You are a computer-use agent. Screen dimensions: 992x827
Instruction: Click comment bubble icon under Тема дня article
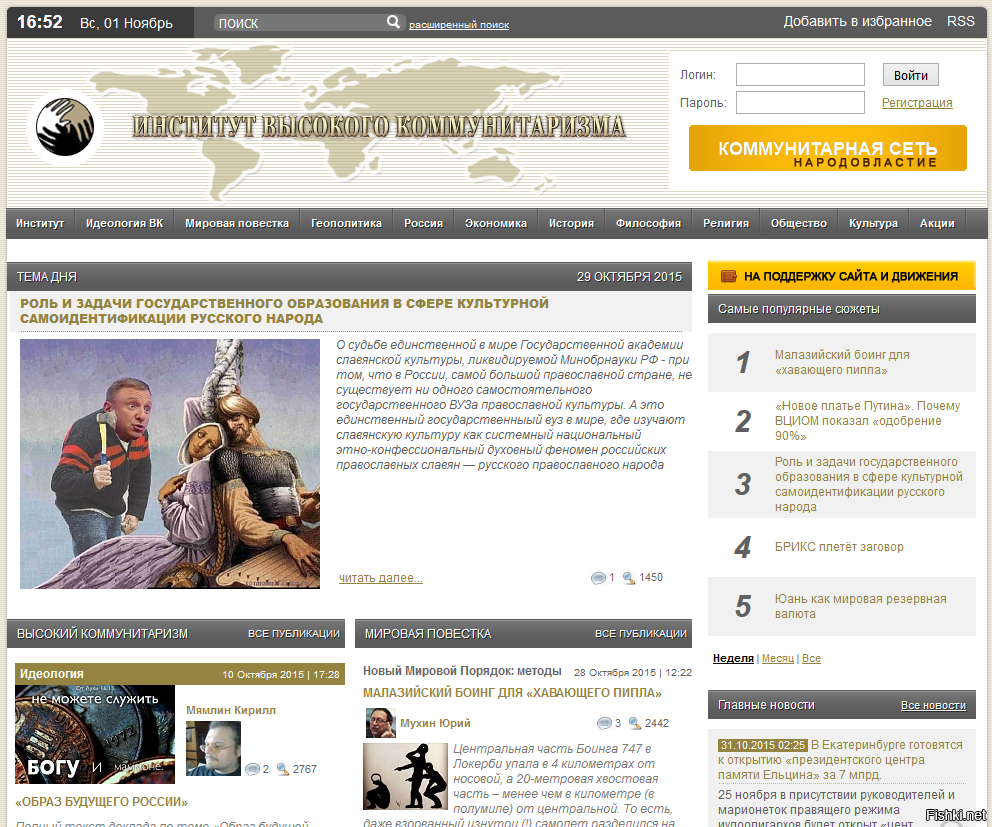click(598, 578)
